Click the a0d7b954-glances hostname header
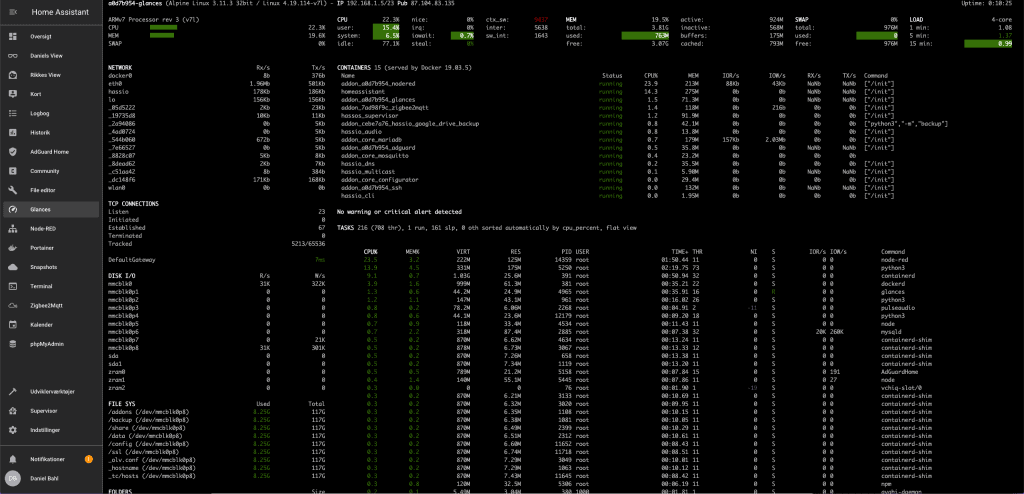Viewport: 1024px width, 494px height. tap(135, 3)
